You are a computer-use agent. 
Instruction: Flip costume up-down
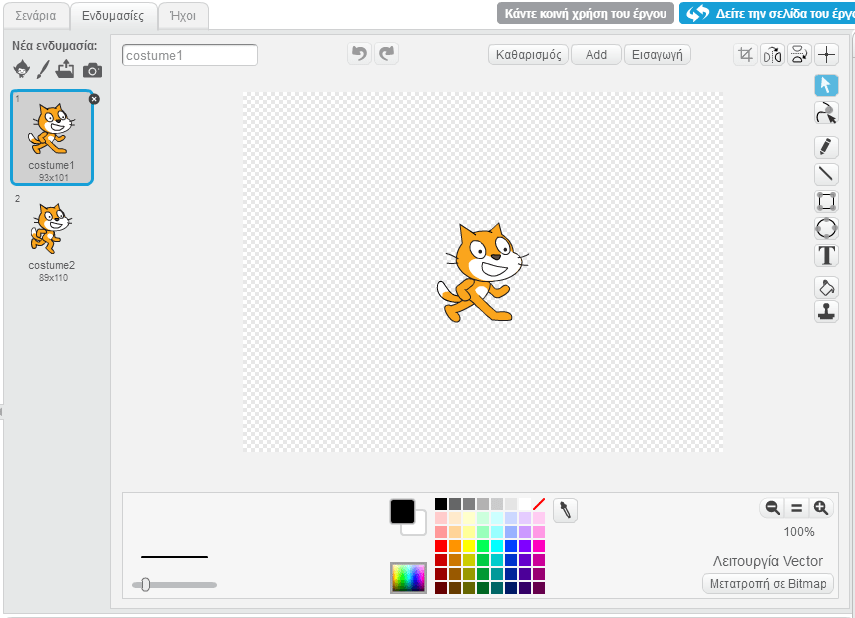point(799,55)
